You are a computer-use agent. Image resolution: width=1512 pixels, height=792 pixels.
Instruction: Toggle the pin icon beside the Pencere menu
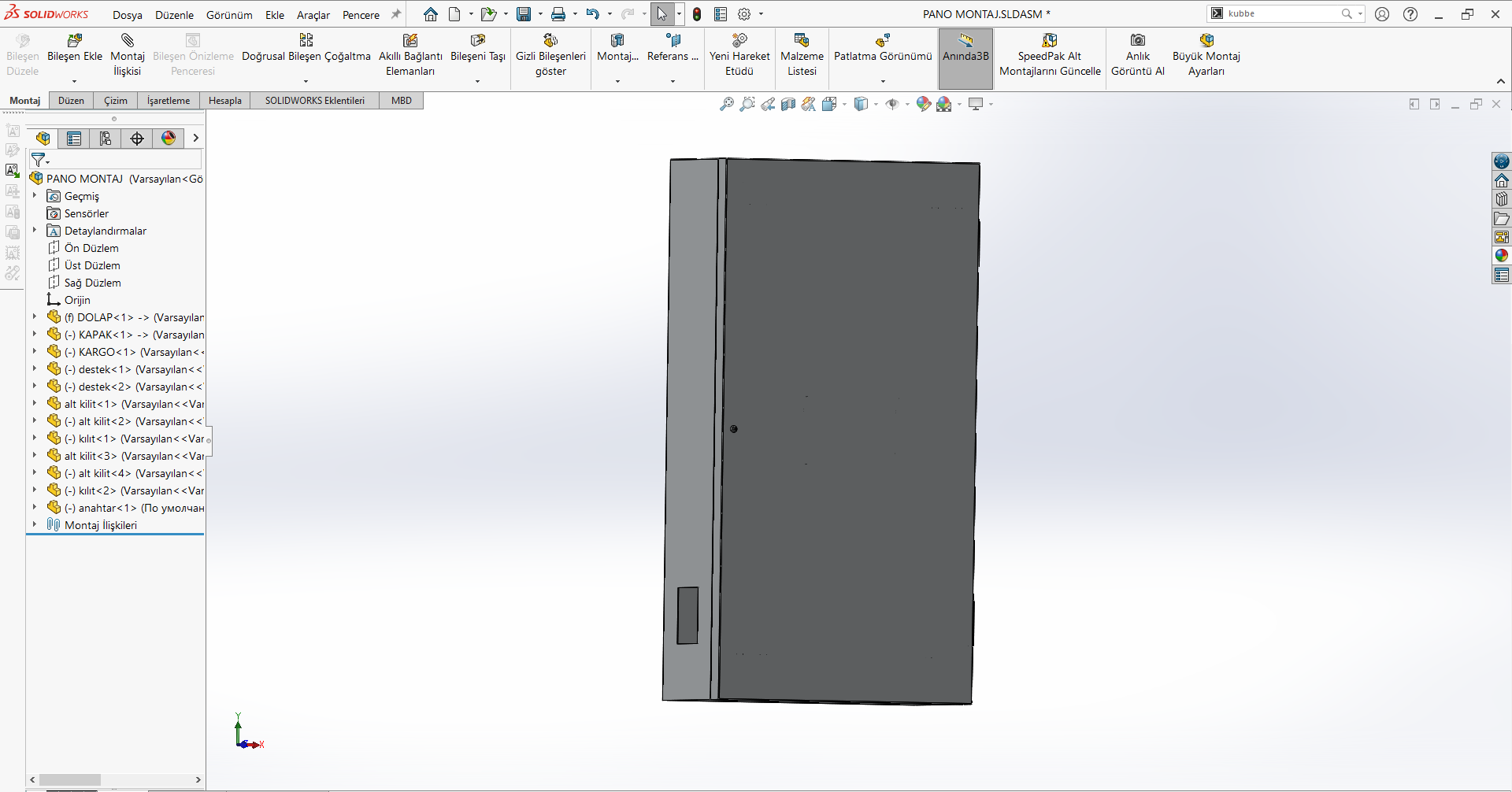coord(396,14)
